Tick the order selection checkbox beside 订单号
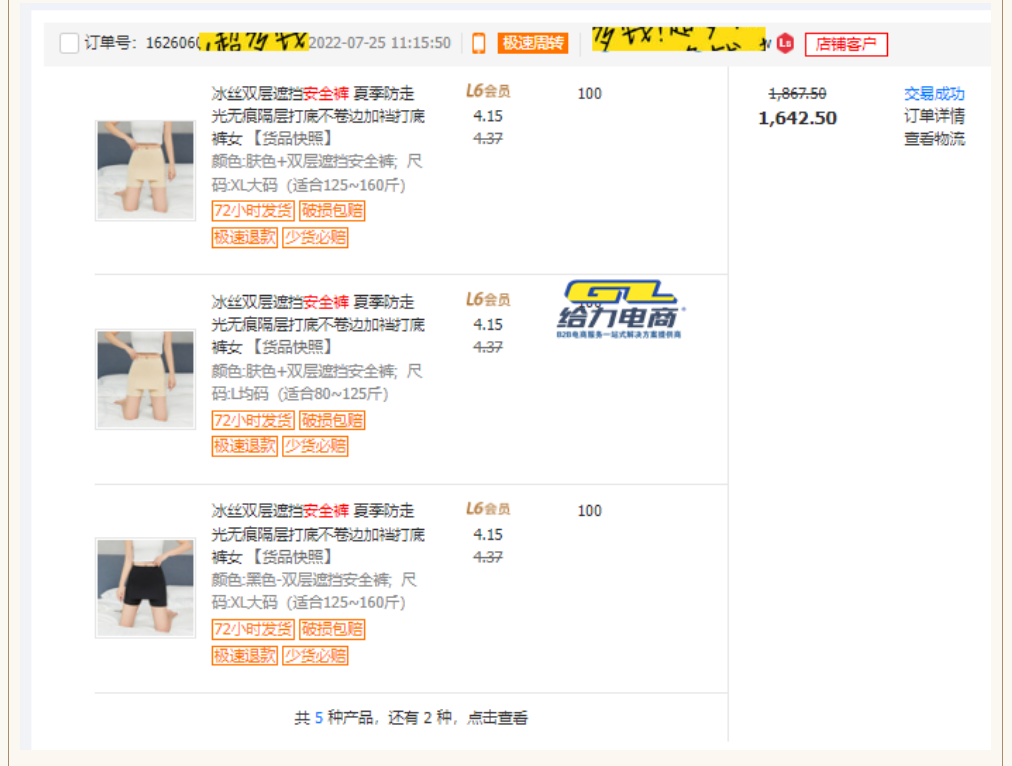Viewport: 1012px width, 766px height. (69, 43)
